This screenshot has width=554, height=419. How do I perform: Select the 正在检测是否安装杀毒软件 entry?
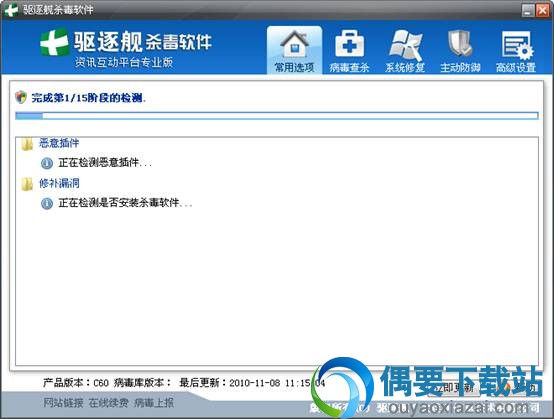[125, 203]
